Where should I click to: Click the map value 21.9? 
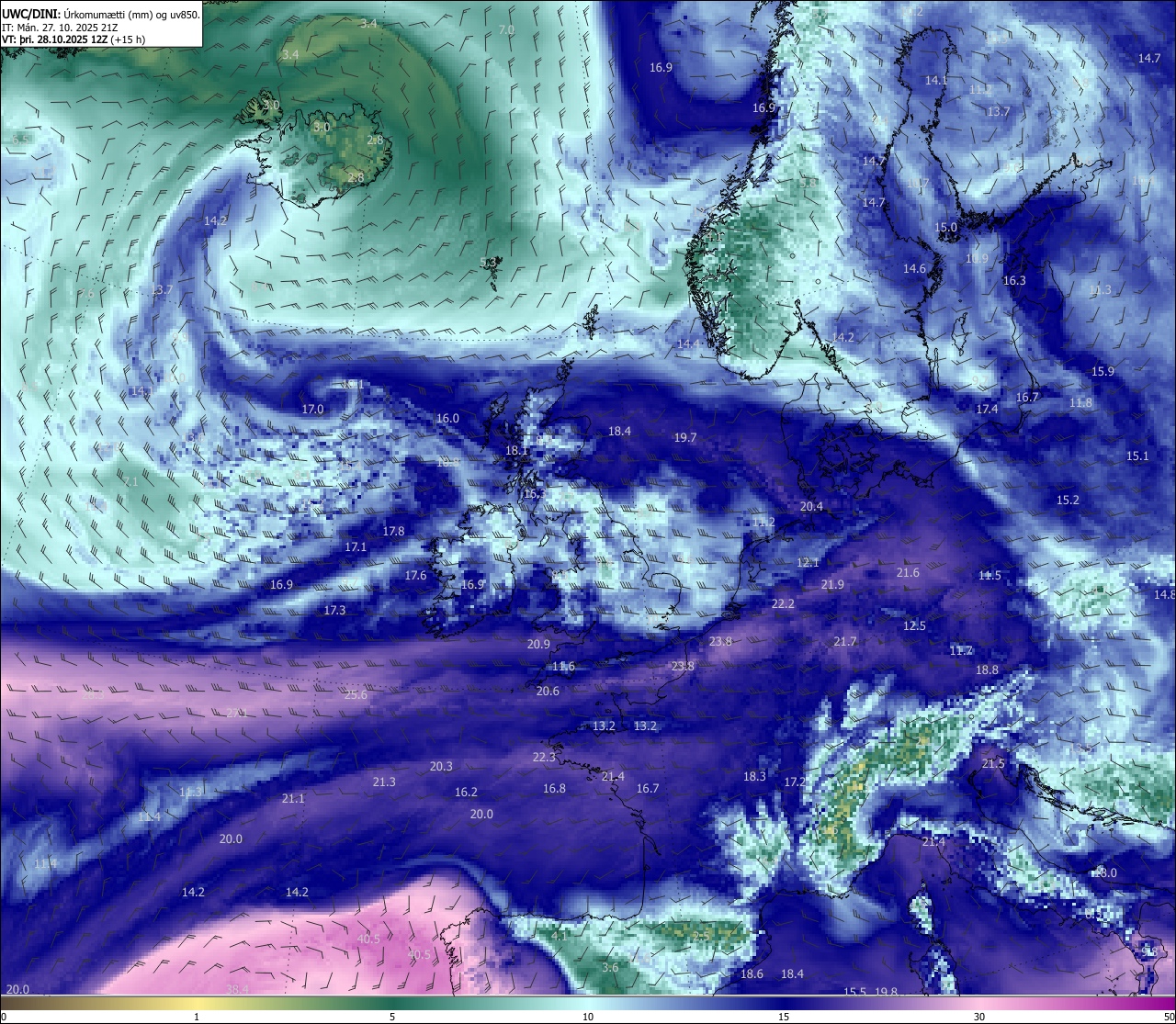(x=832, y=584)
